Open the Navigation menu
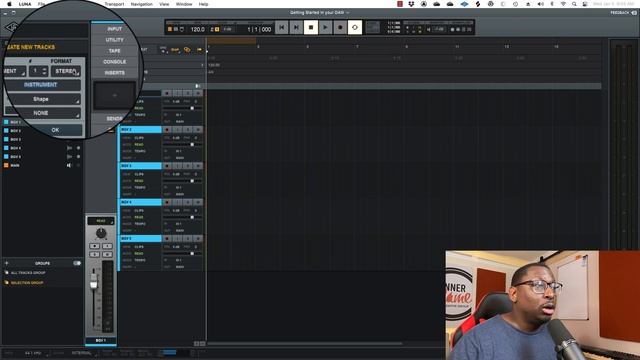 (x=142, y=4)
